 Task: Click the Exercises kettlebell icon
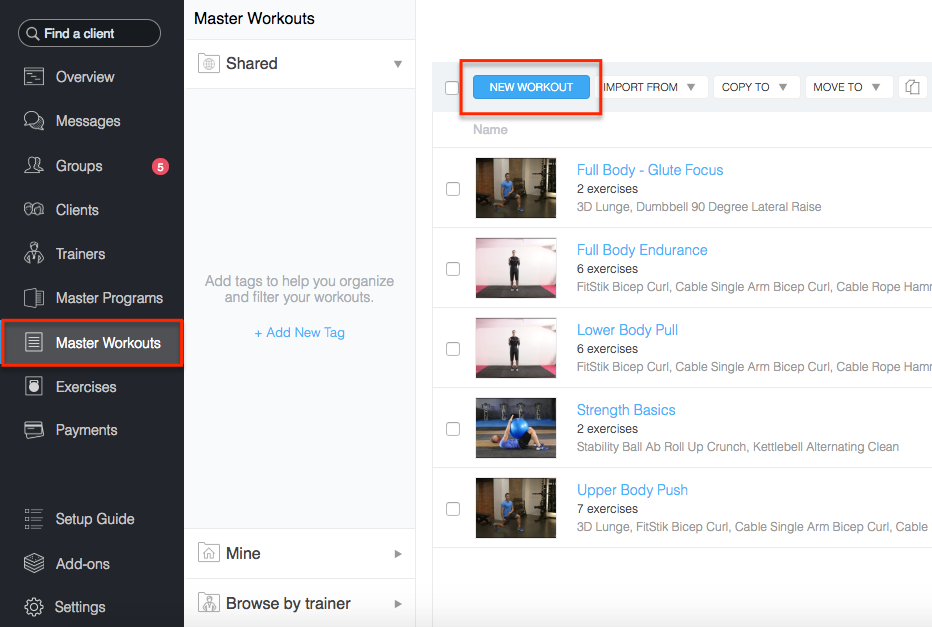pyautogui.click(x=34, y=386)
